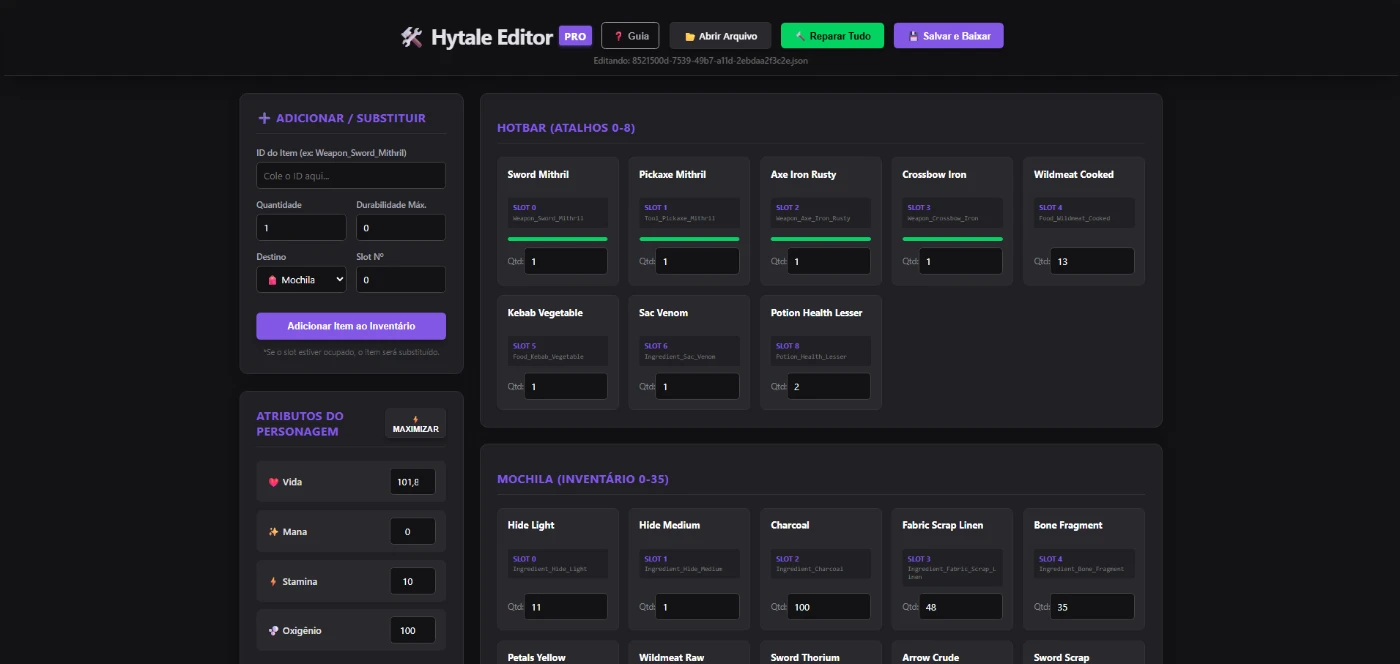The height and width of the screenshot is (664, 1400).
Task: Click the Quantidade input field
Action: pyautogui.click(x=301, y=228)
